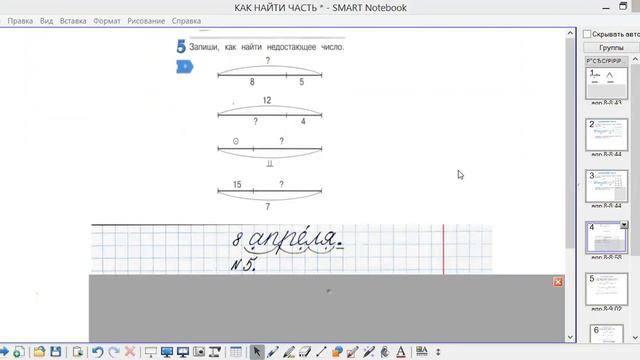Click the page scroll up arrow
This screenshot has height=360, width=640.
click(570, 33)
